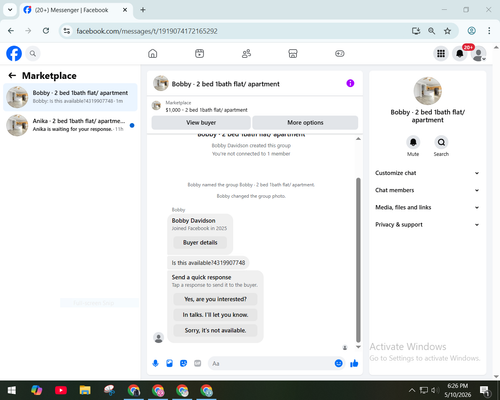Click the install app icon in address bar
Viewport: 500px width, 400px height.
click(416, 31)
